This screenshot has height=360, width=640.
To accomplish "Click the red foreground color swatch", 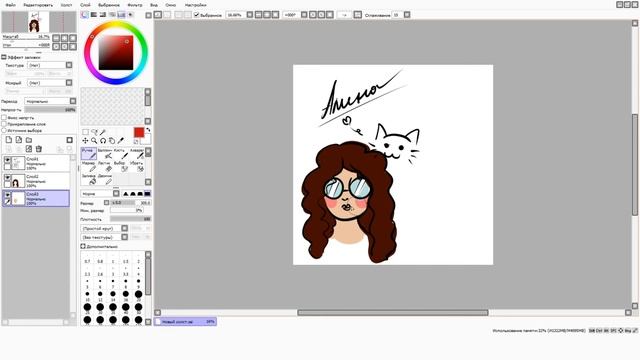I will tap(139, 132).
